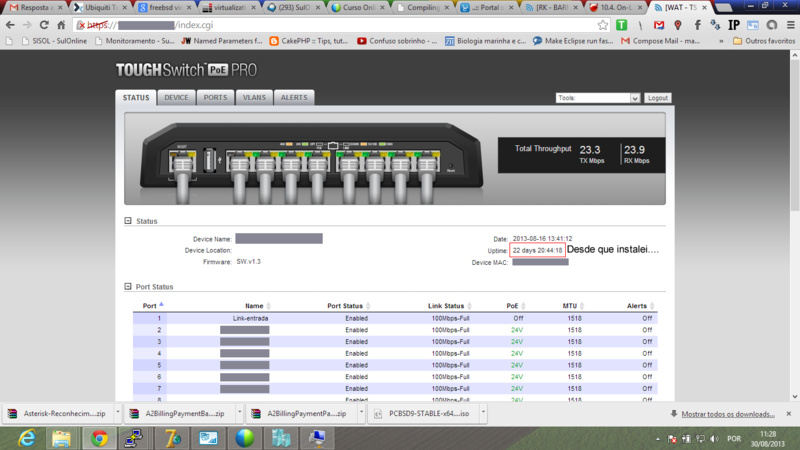
Task: Open menu arrow for PCBSD9 iso download
Action: pos(483,412)
